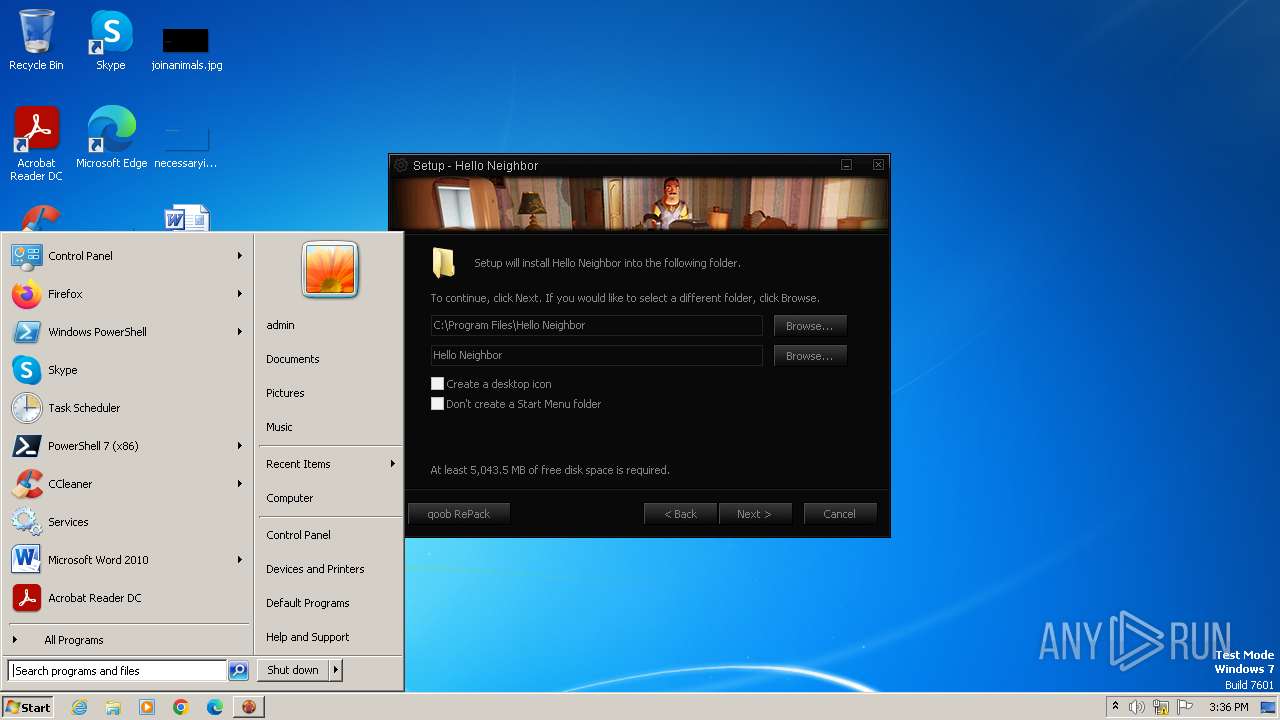Open File Explorer taskbar icon
Viewport: 1280px width, 720px height.
tap(113, 707)
